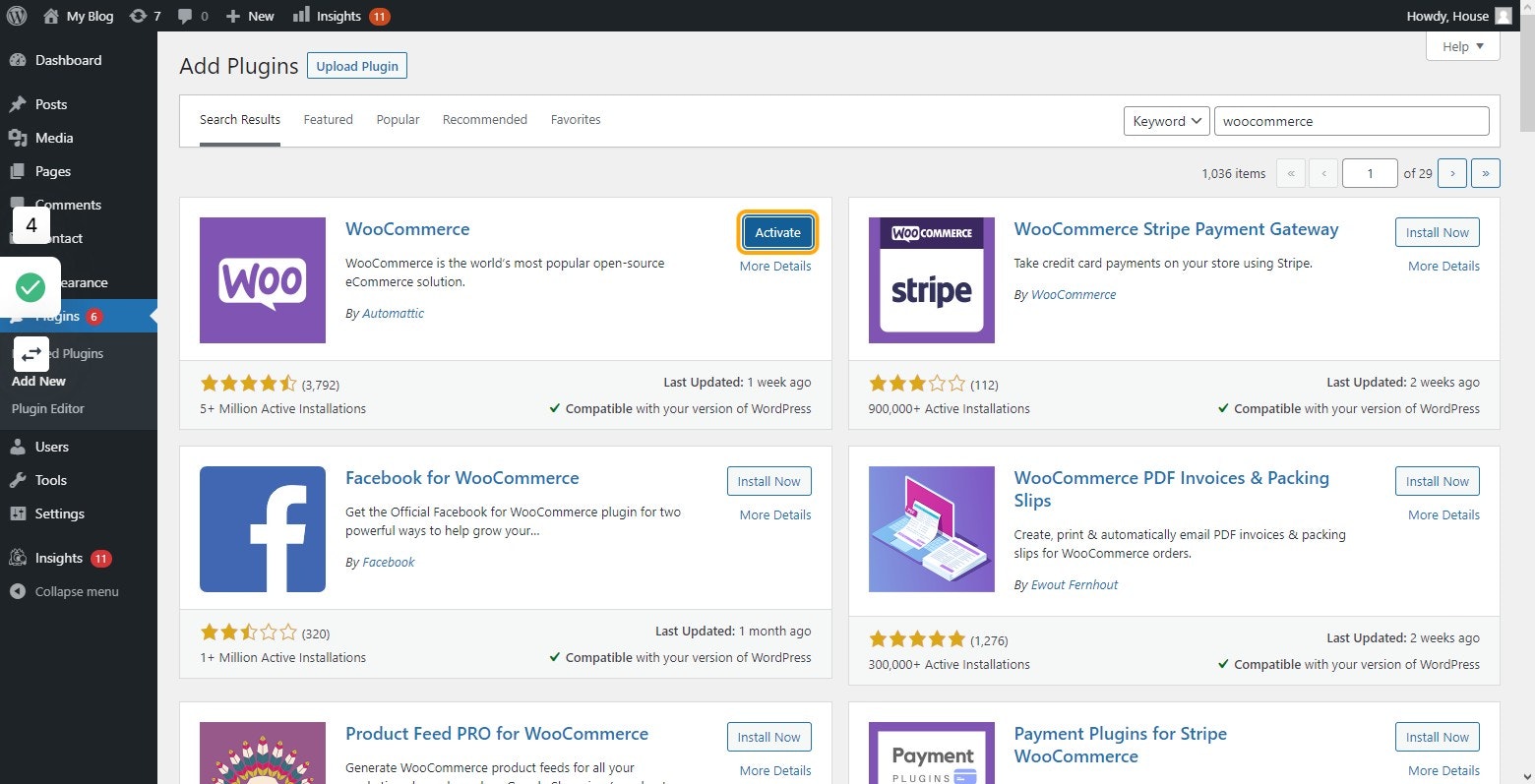Screen dimensions: 1535x784
Task: Click Payment Plugins for Stripe WooCommerce title
Action: coord(1121,745)
